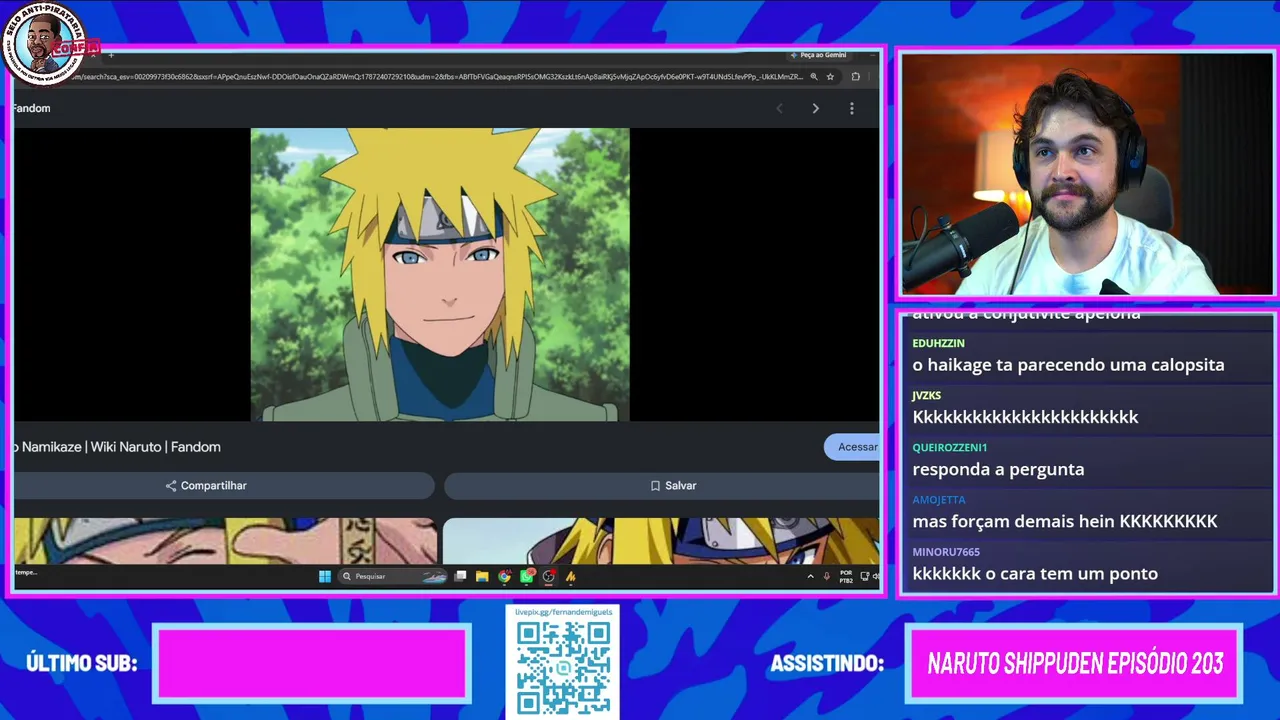The image size is (1280, 720).
Task: Open the lower-right related image thumbnail
Action: [661, 541]
